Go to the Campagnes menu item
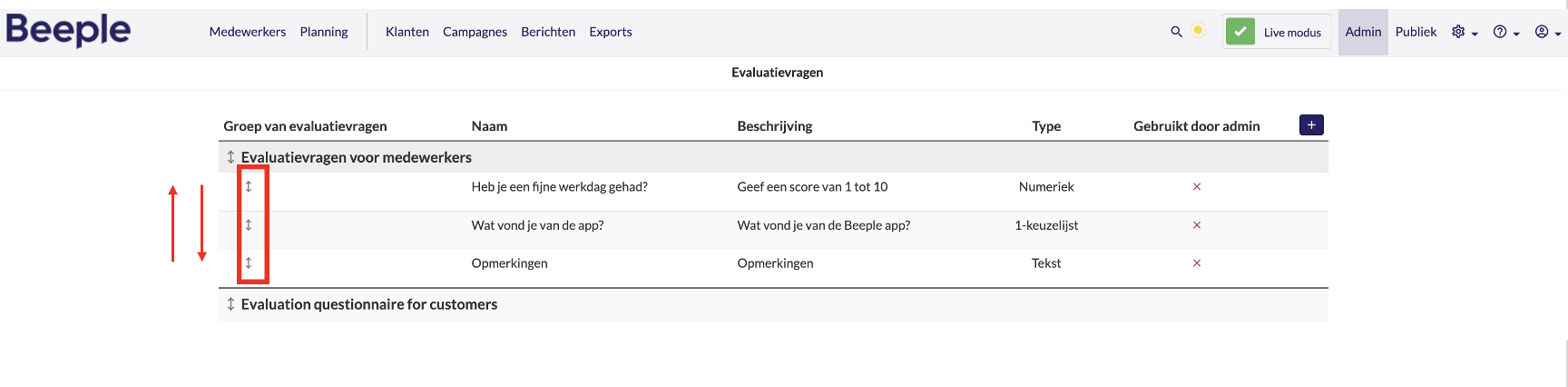 (x=475, y=32)
